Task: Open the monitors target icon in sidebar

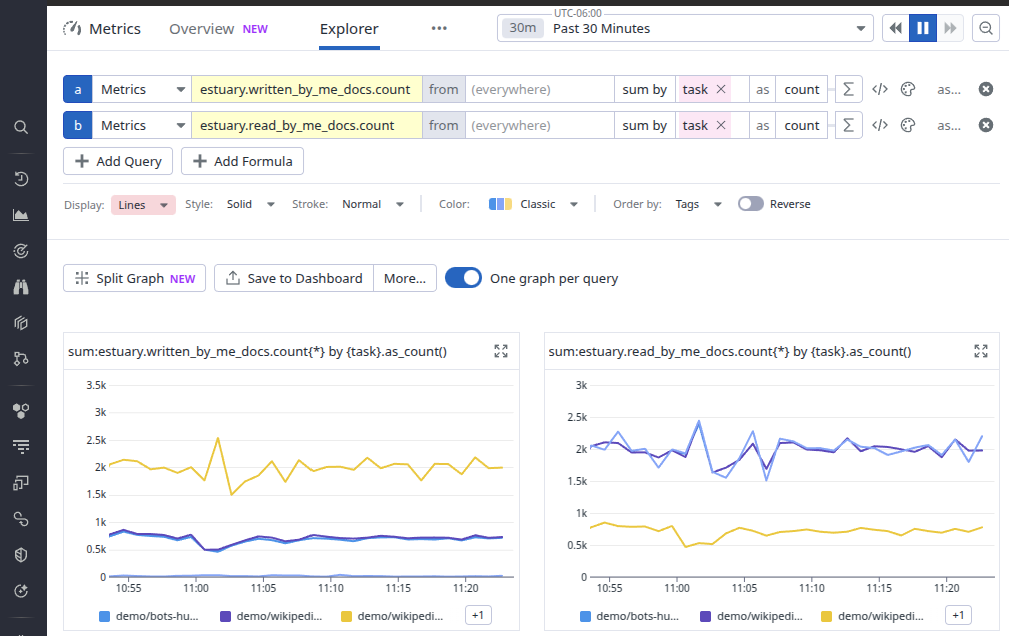Action: tap(21, 251)
